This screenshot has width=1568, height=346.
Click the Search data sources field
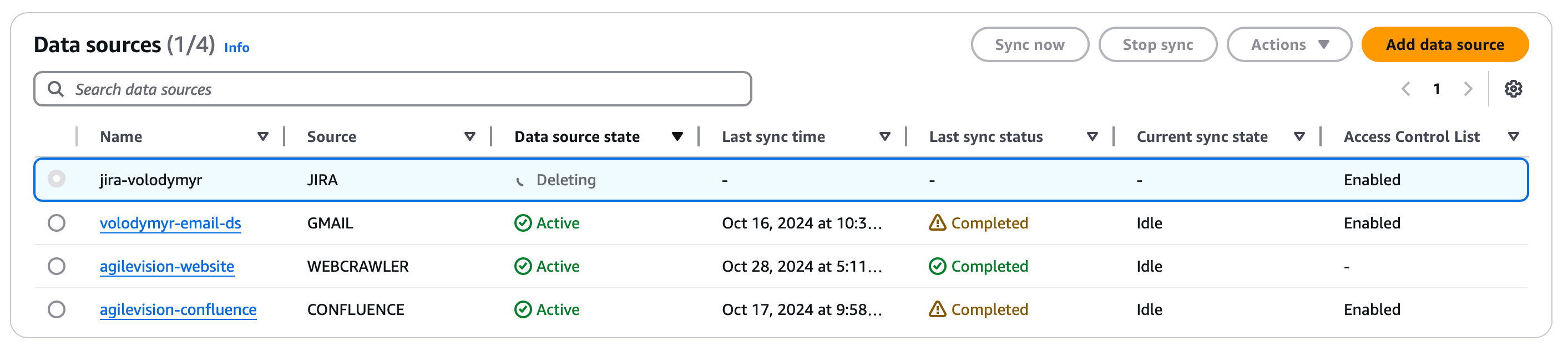click(402, 89)
